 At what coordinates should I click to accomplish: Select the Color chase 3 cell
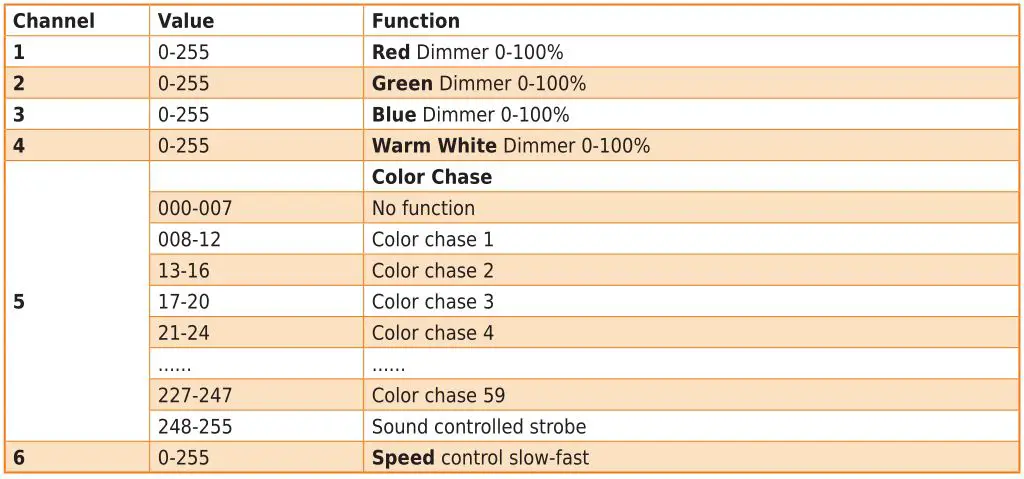[x=433, y=302]
